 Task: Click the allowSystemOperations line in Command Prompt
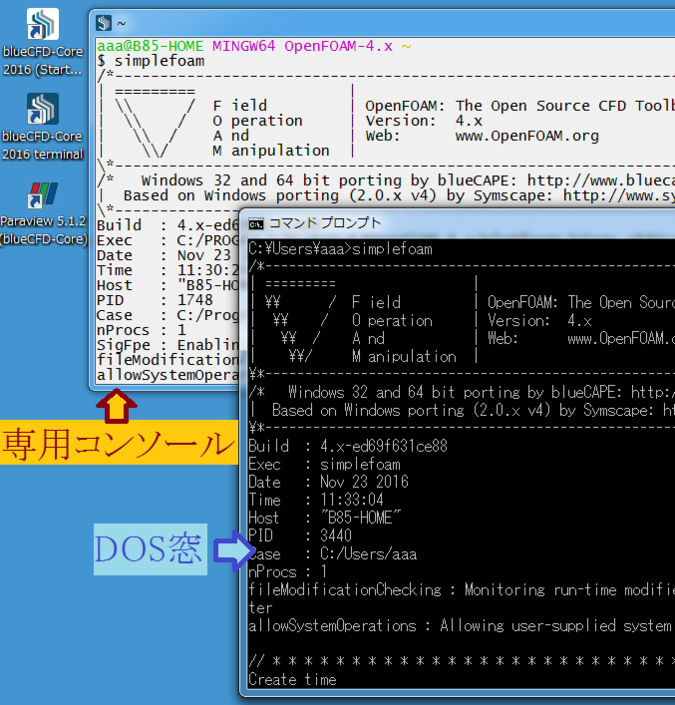point(461,625)
